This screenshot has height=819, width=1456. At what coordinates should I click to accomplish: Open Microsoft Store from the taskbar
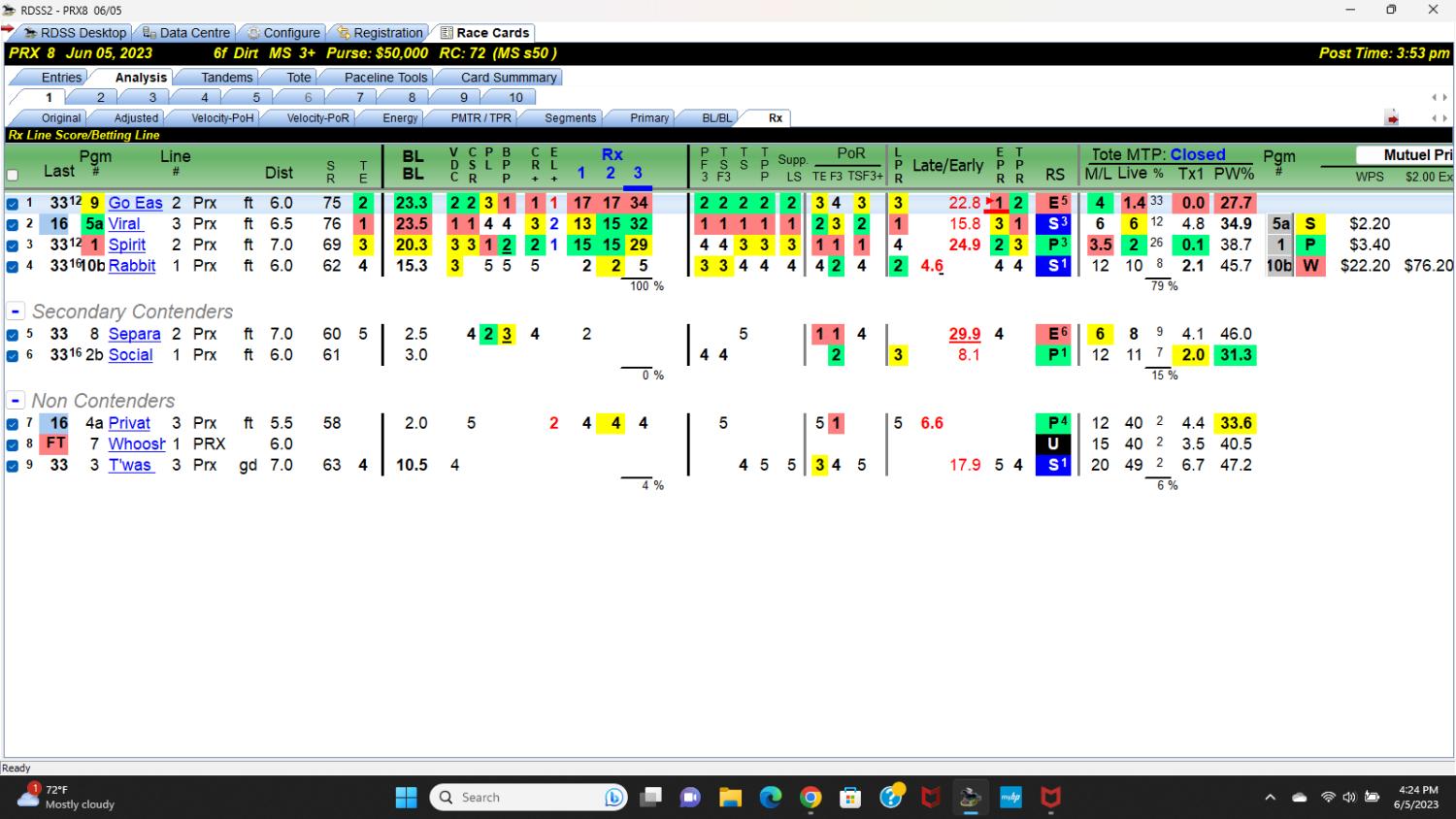pos(850,798)
